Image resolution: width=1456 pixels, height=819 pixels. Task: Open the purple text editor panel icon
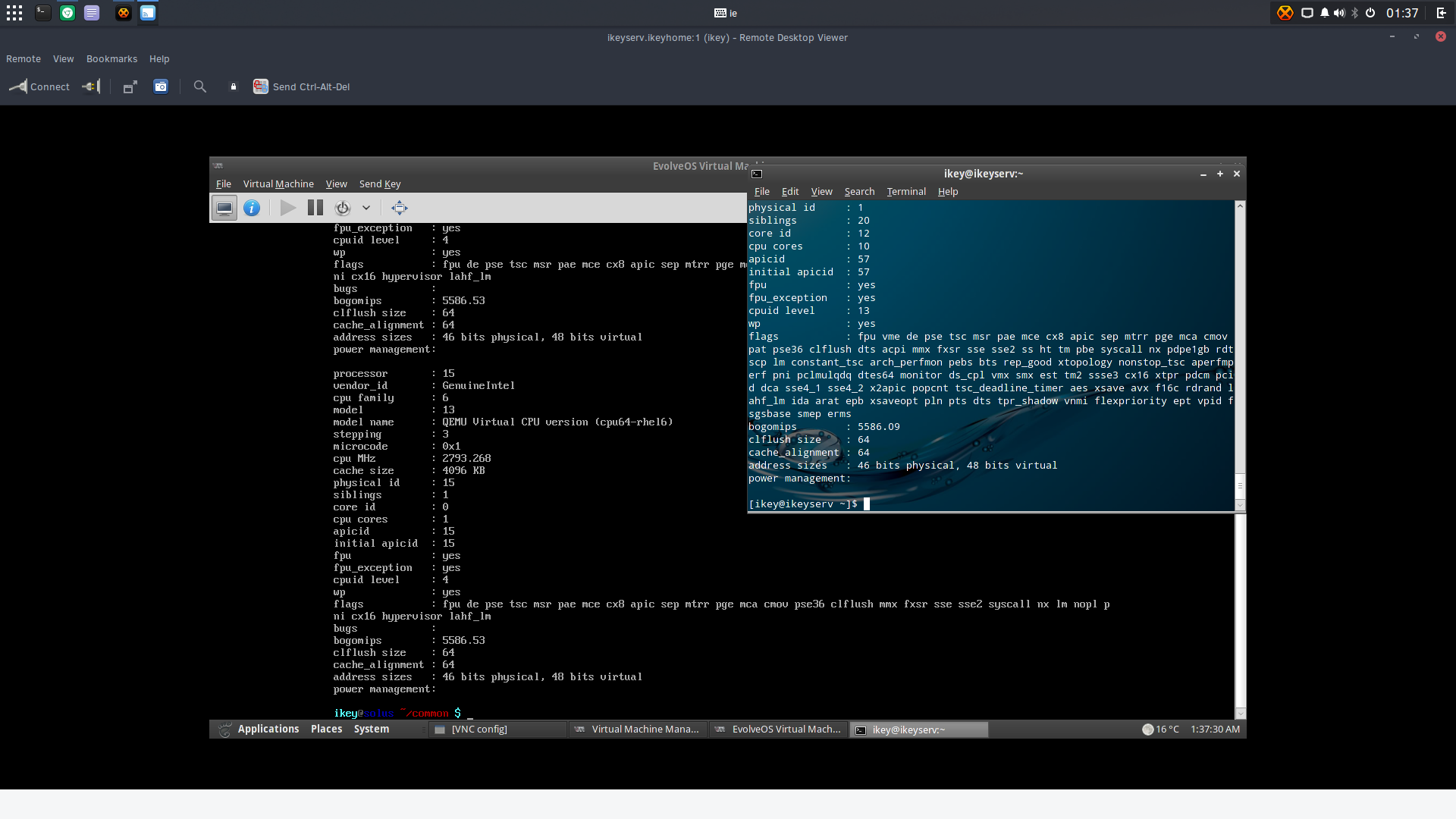click(92, 13)
